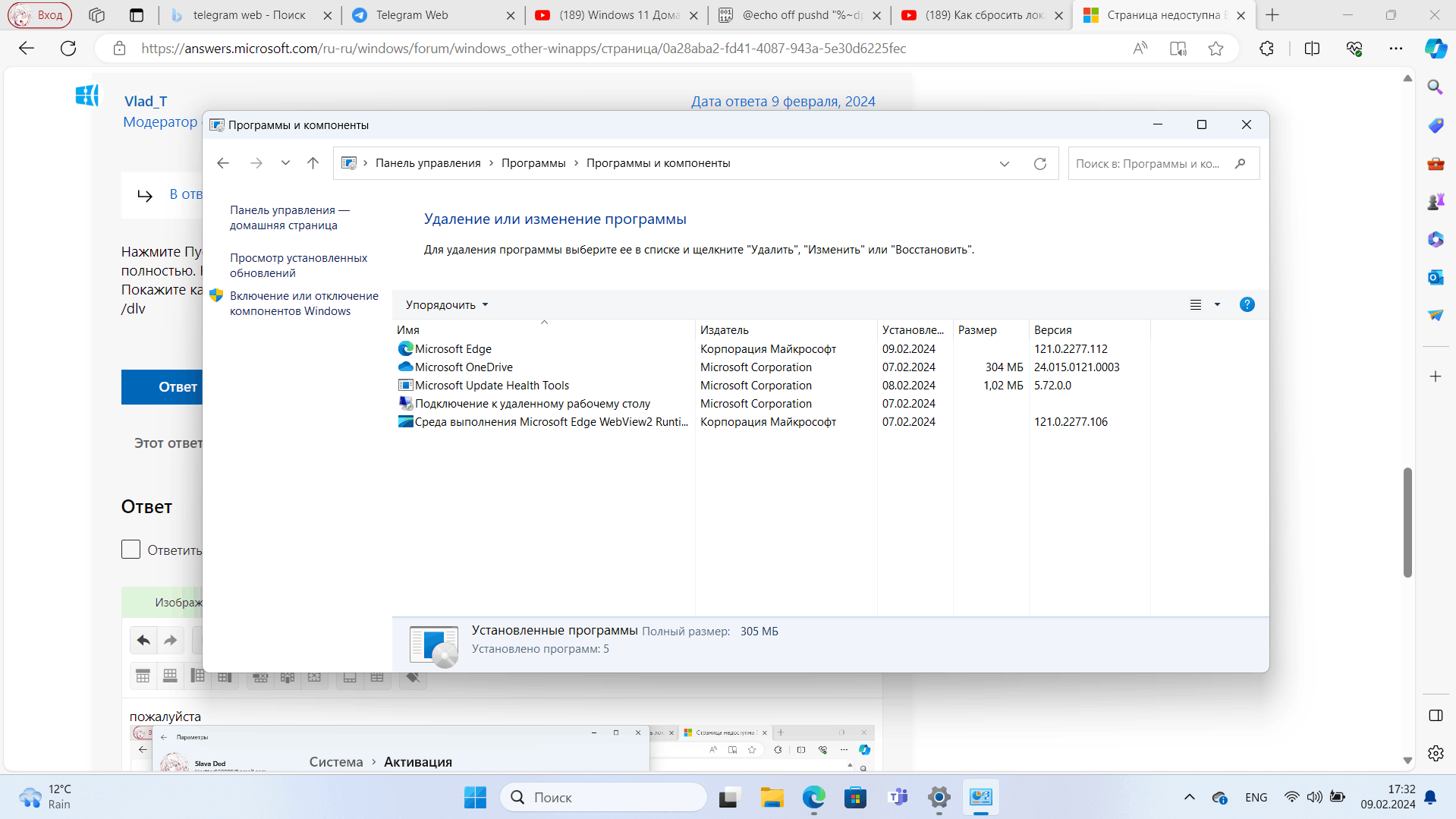The image size is (1456, 819).
Task: Refresh the Programs and Features list
Action: (x=1040, y=163)
